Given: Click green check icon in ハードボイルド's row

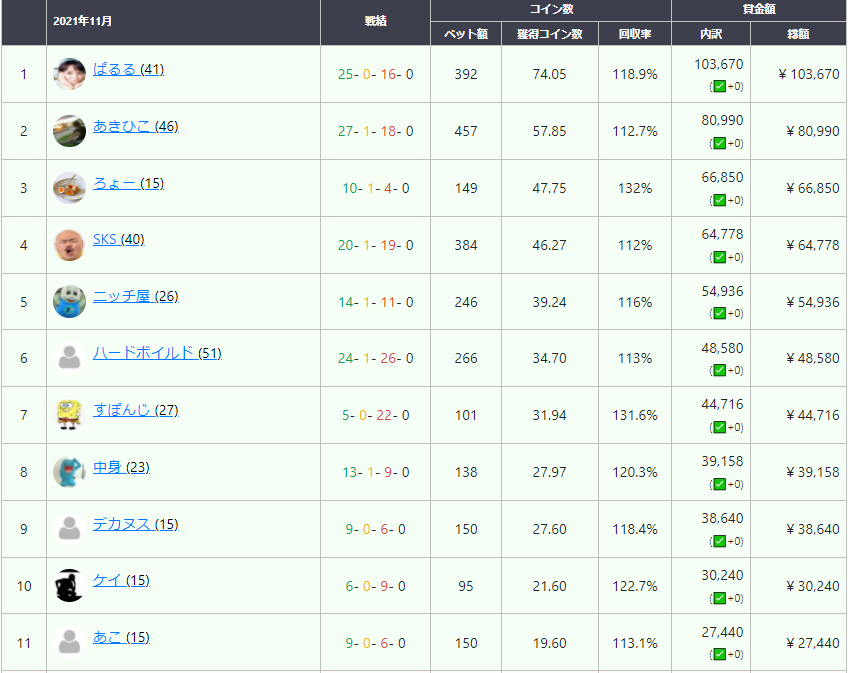Looking at the screenshot, I should click(719, 371).
